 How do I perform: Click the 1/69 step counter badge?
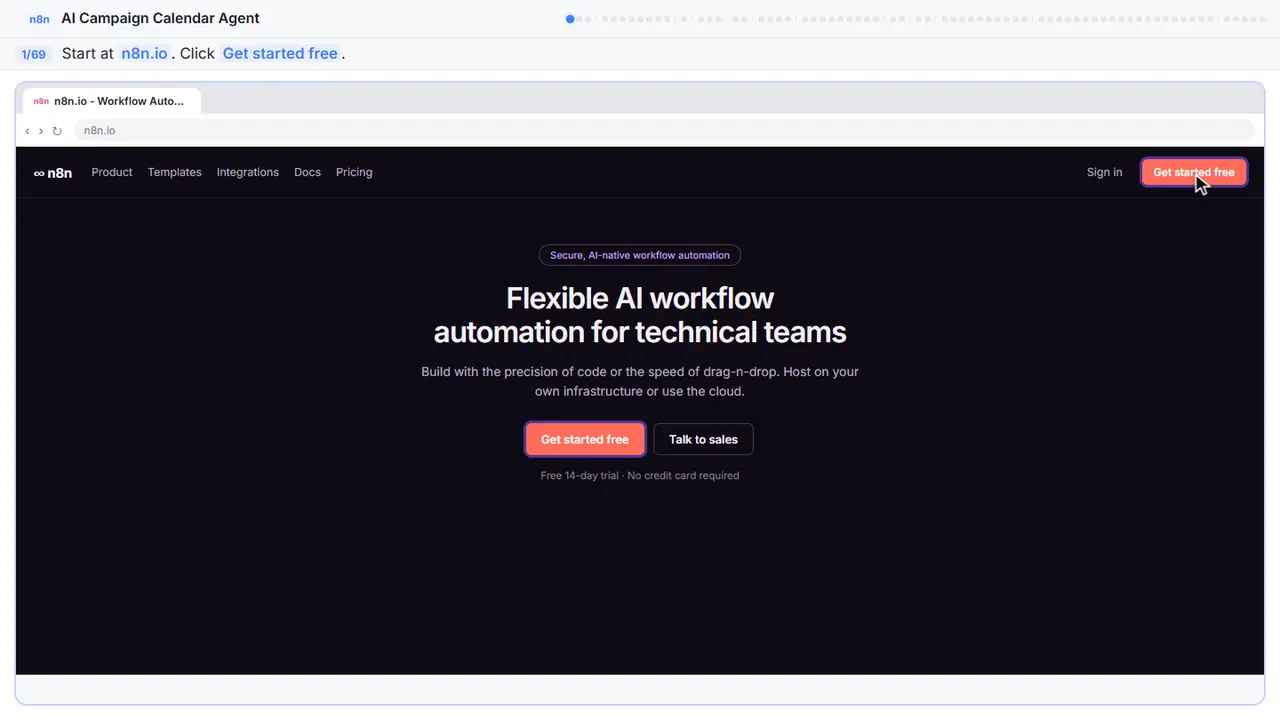[x=33, y=54]
